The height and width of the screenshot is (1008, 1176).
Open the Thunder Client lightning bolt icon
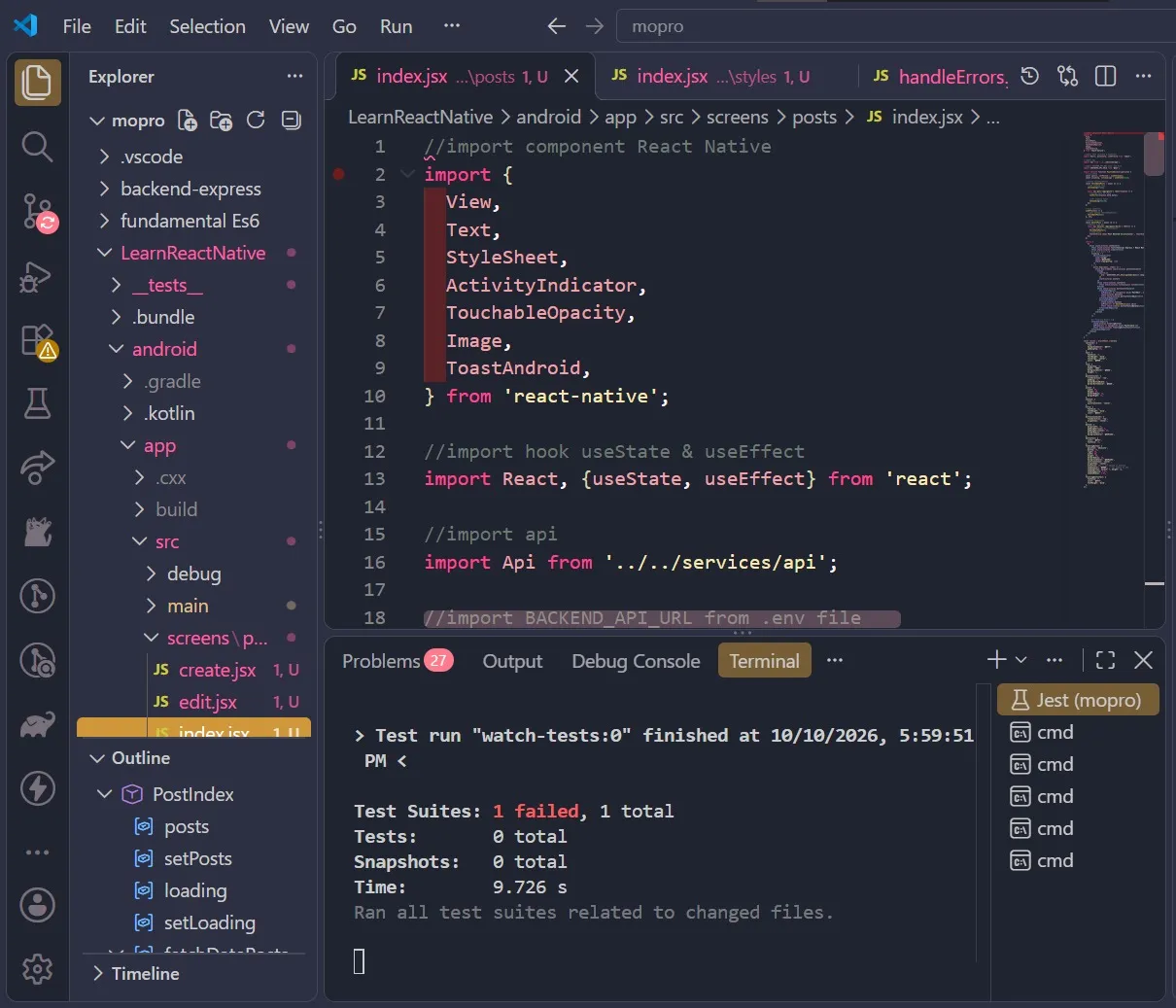click(x=37, y=788)
